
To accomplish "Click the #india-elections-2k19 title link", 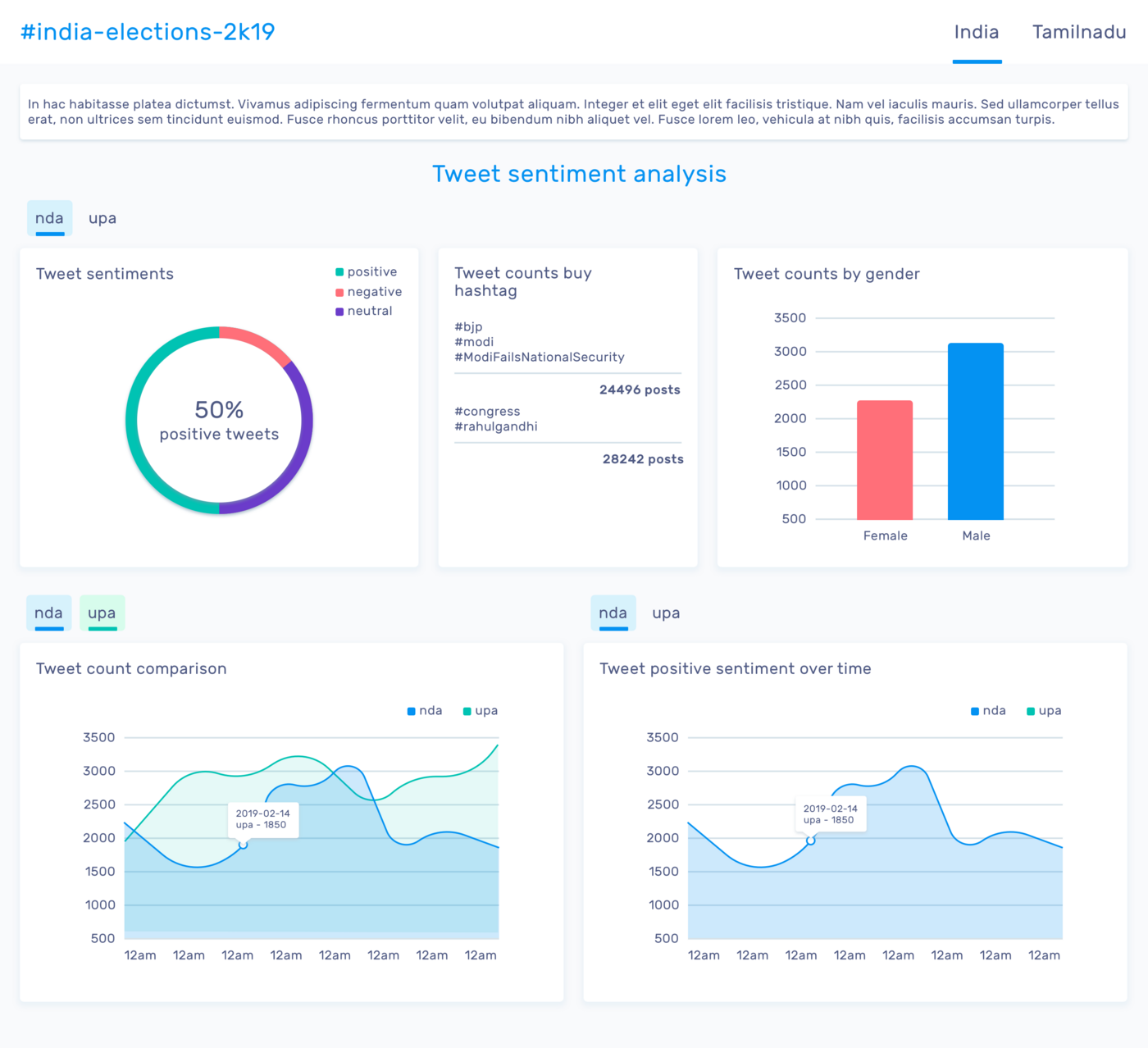I will point(148,32).
